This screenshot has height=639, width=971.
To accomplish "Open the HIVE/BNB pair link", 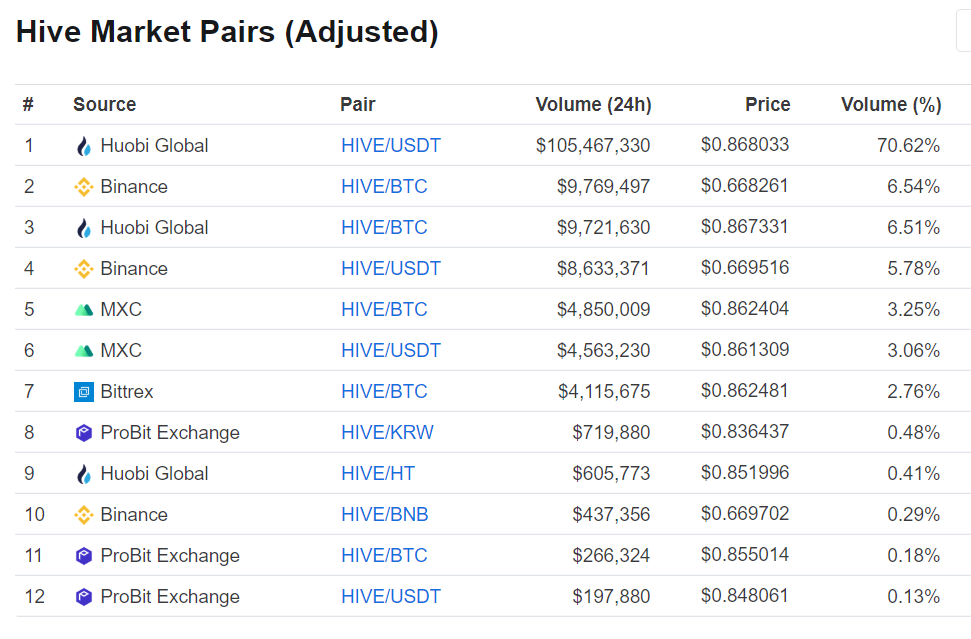I will click(385, 514).
